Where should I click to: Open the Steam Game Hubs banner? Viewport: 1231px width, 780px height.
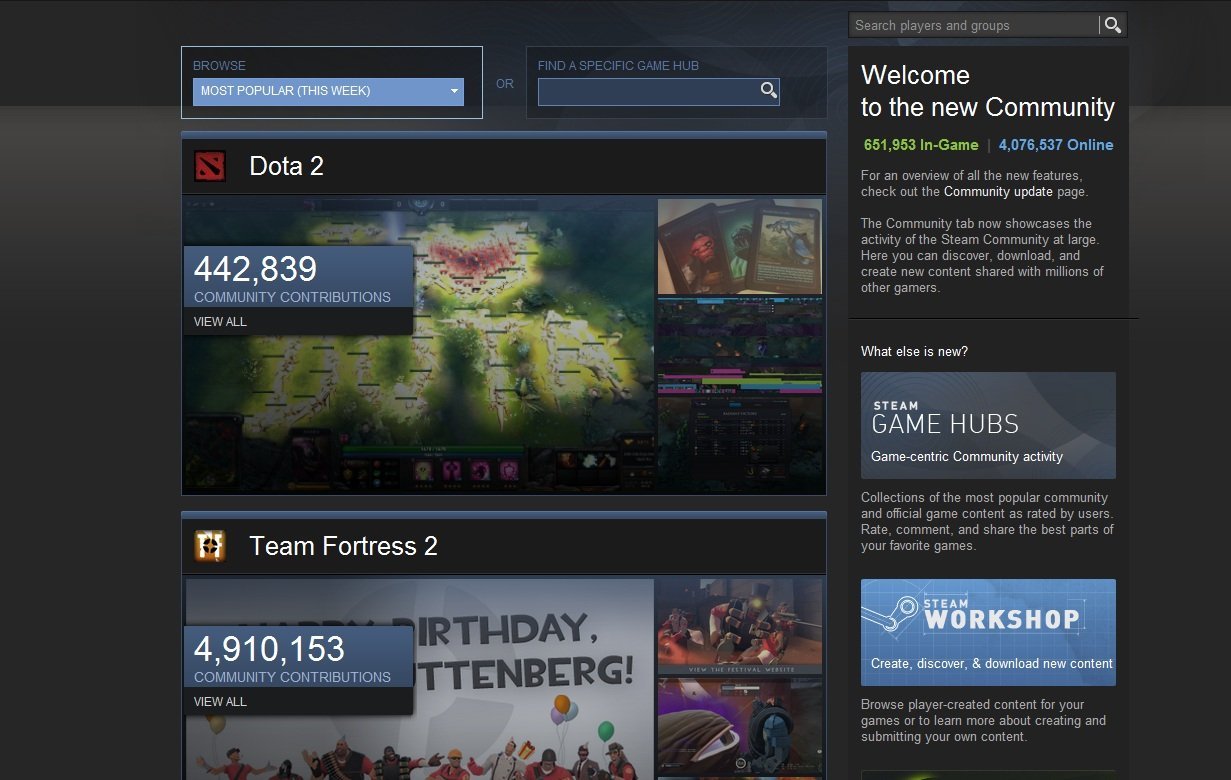click(x=988, y=425)
